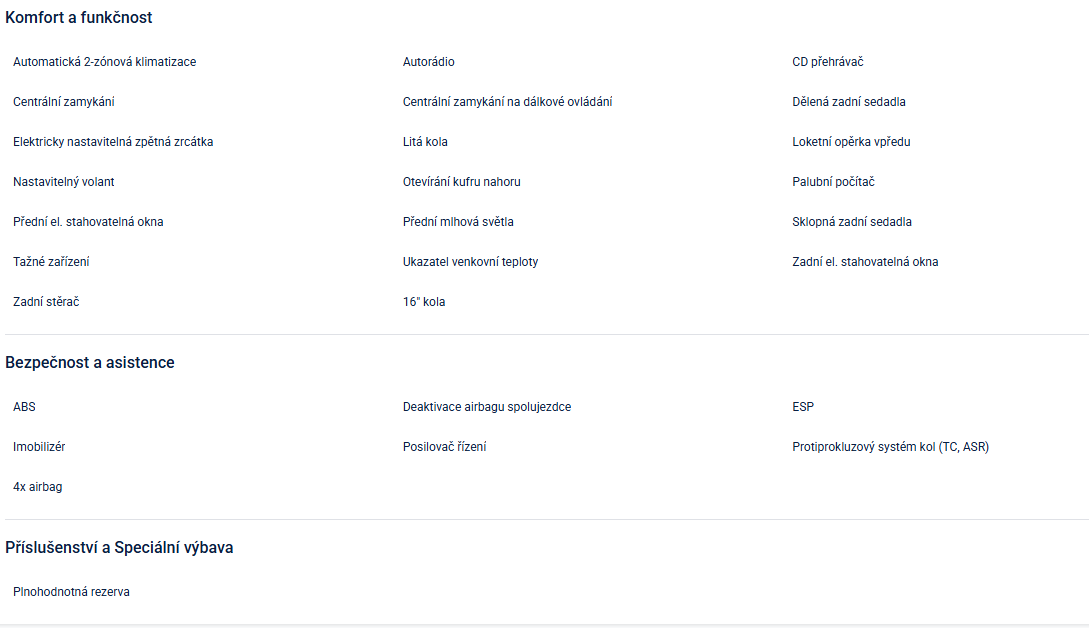Click the 'Bezpečnost a asistence' heading
This screenshot has height=628, width=1089.
90,363
